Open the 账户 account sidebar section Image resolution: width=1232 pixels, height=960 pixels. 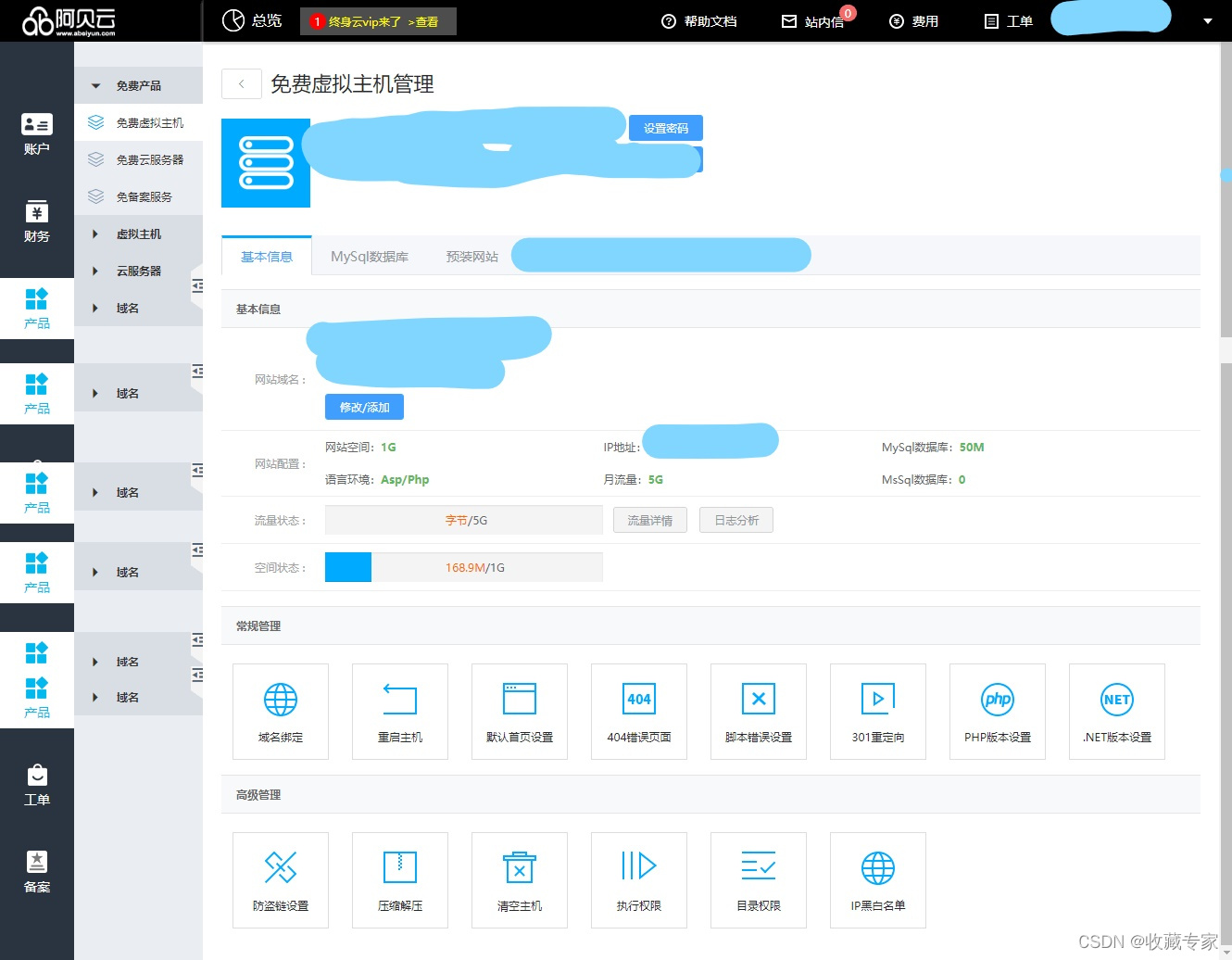click(x=37, y=134)
